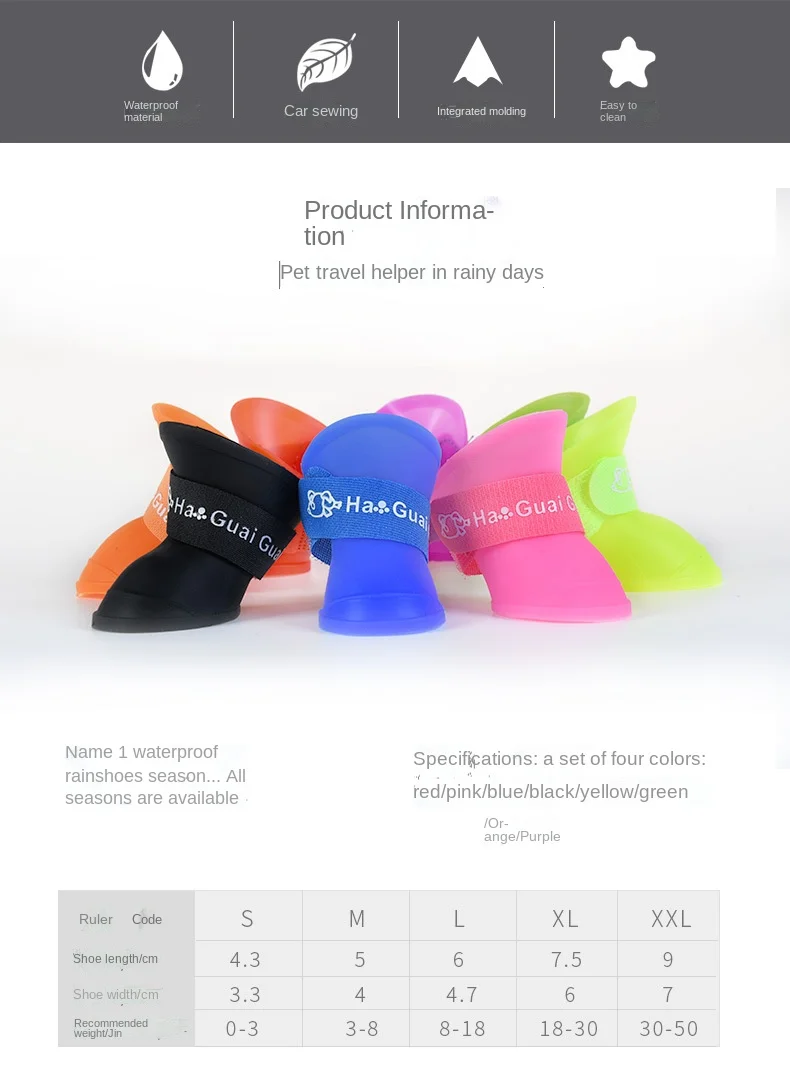
Task: Click the dog logo on blue strap
Action: (x=323, y=504)
